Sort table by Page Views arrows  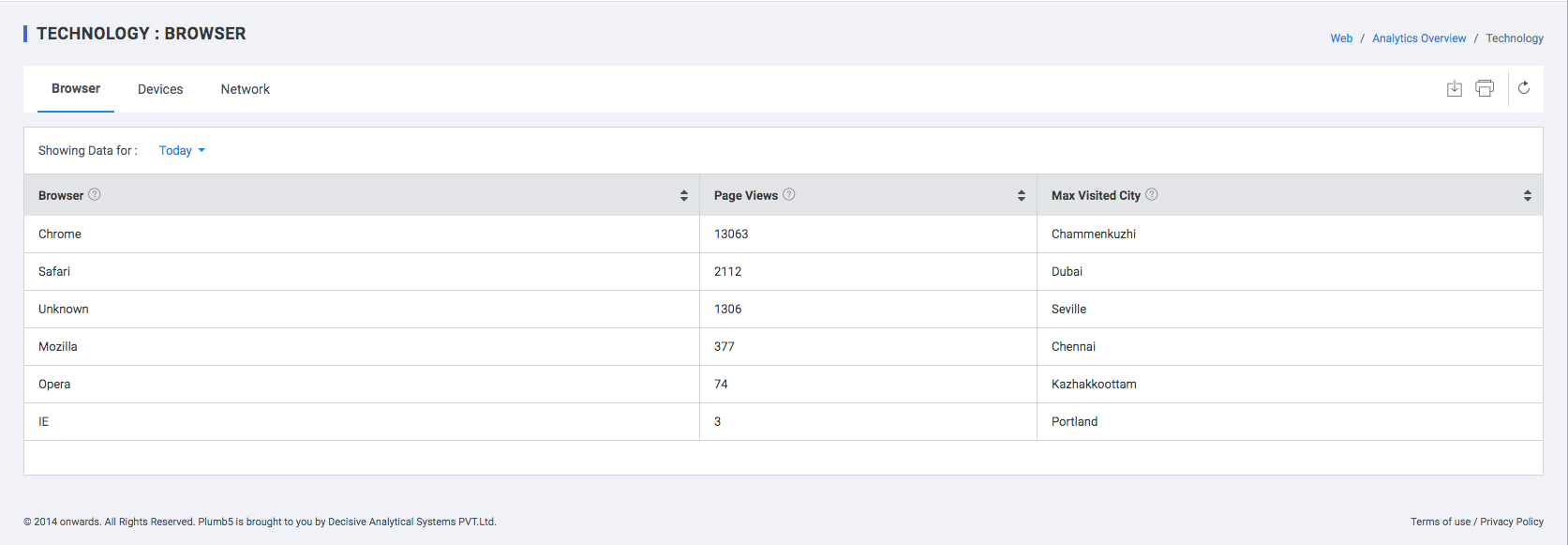click(1022, 195)
